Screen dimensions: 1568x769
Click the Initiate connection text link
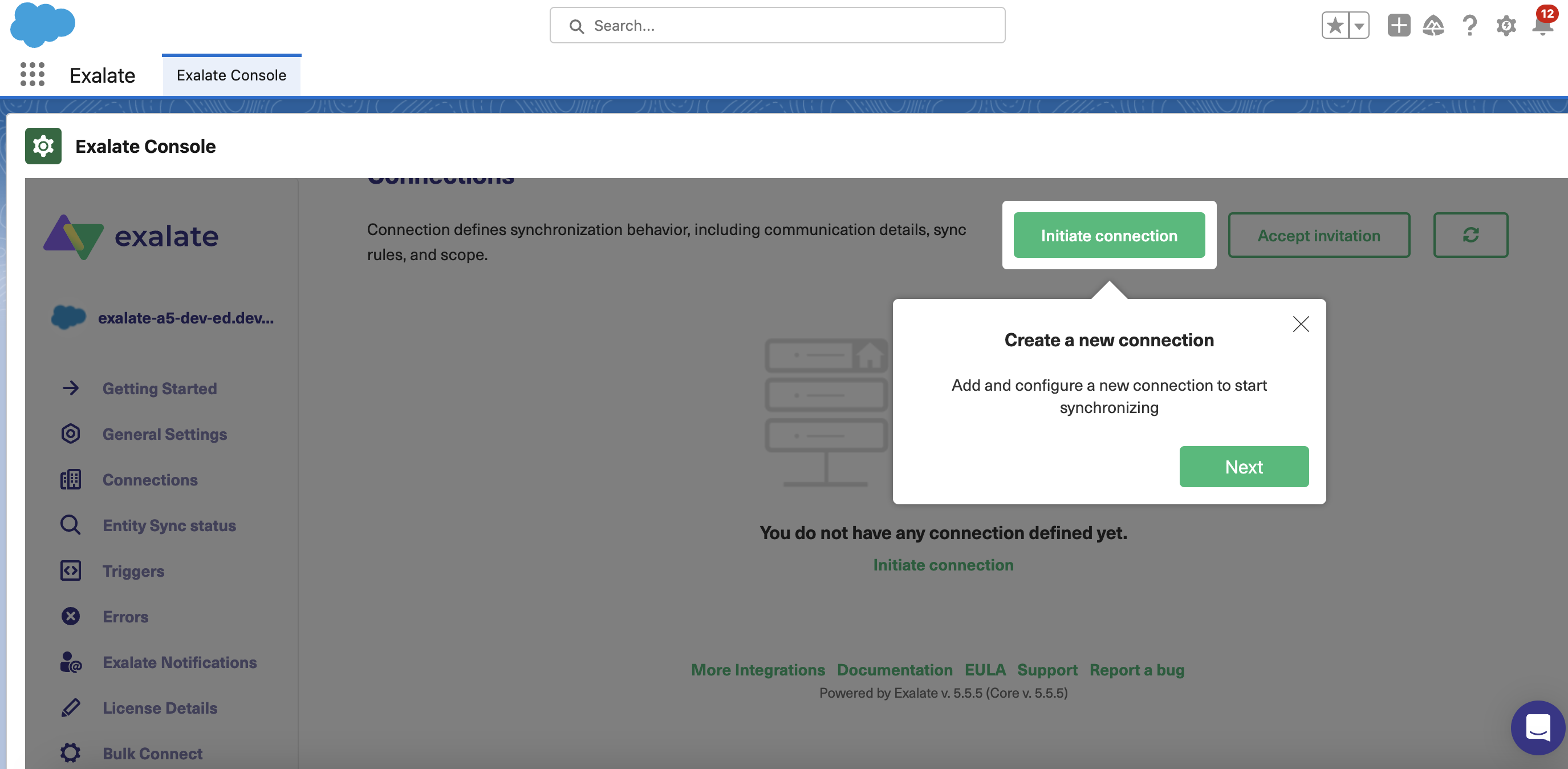coord(944,565)
